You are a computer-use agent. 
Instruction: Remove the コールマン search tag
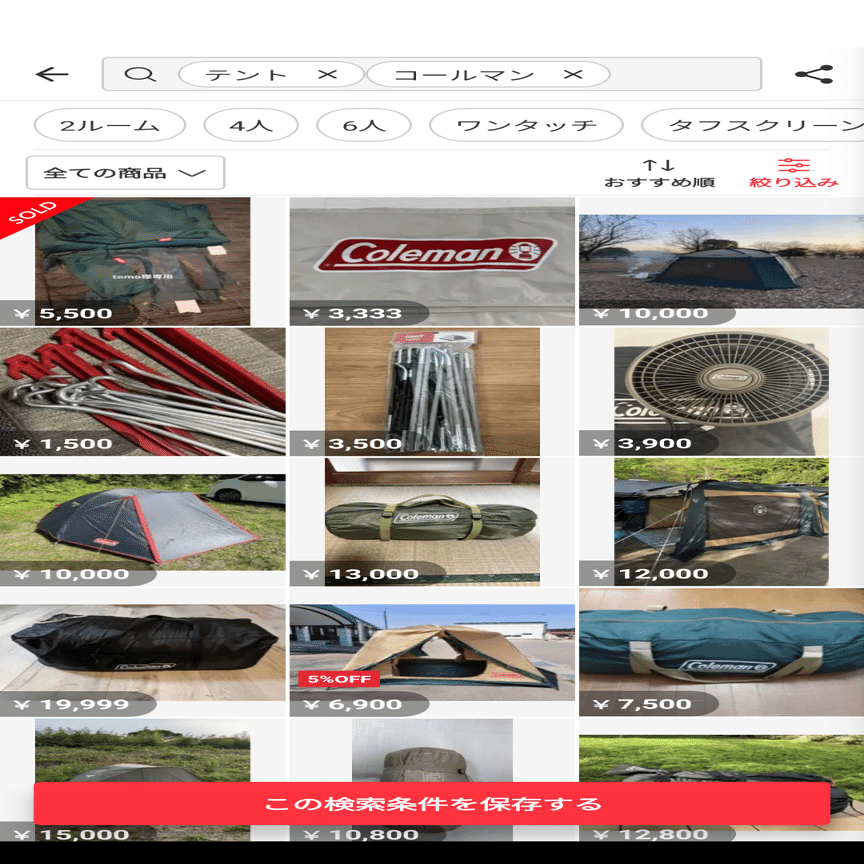coord(573,74)
